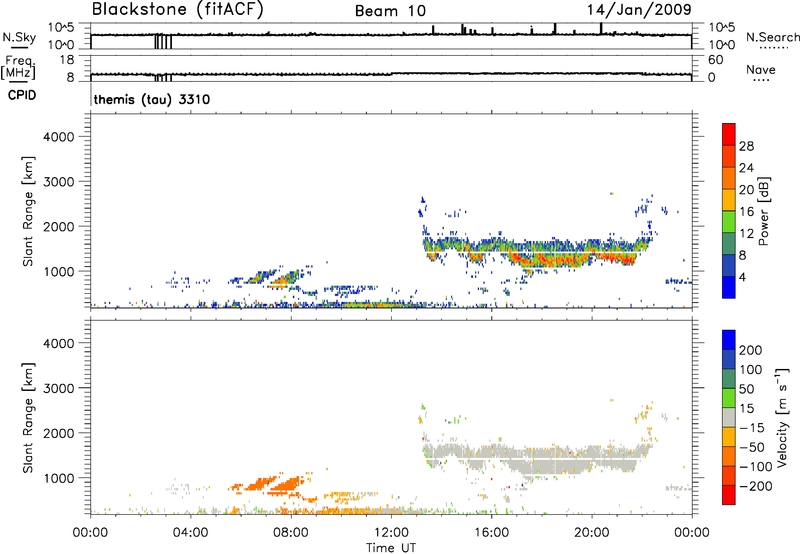Pick the red bottom segment of Velocity colorbar

tap(729, 495)
